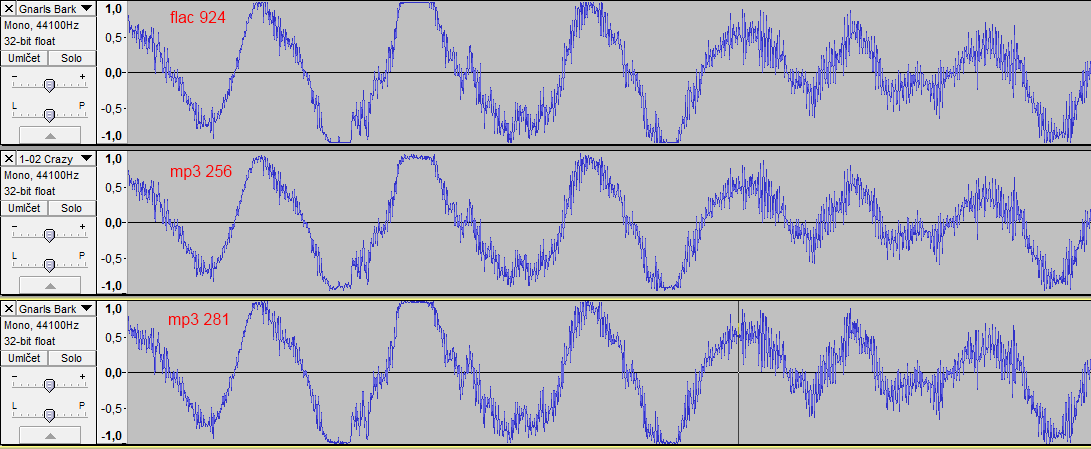Click the cursor line in the bottom track waveform

(x=738, y=372)
